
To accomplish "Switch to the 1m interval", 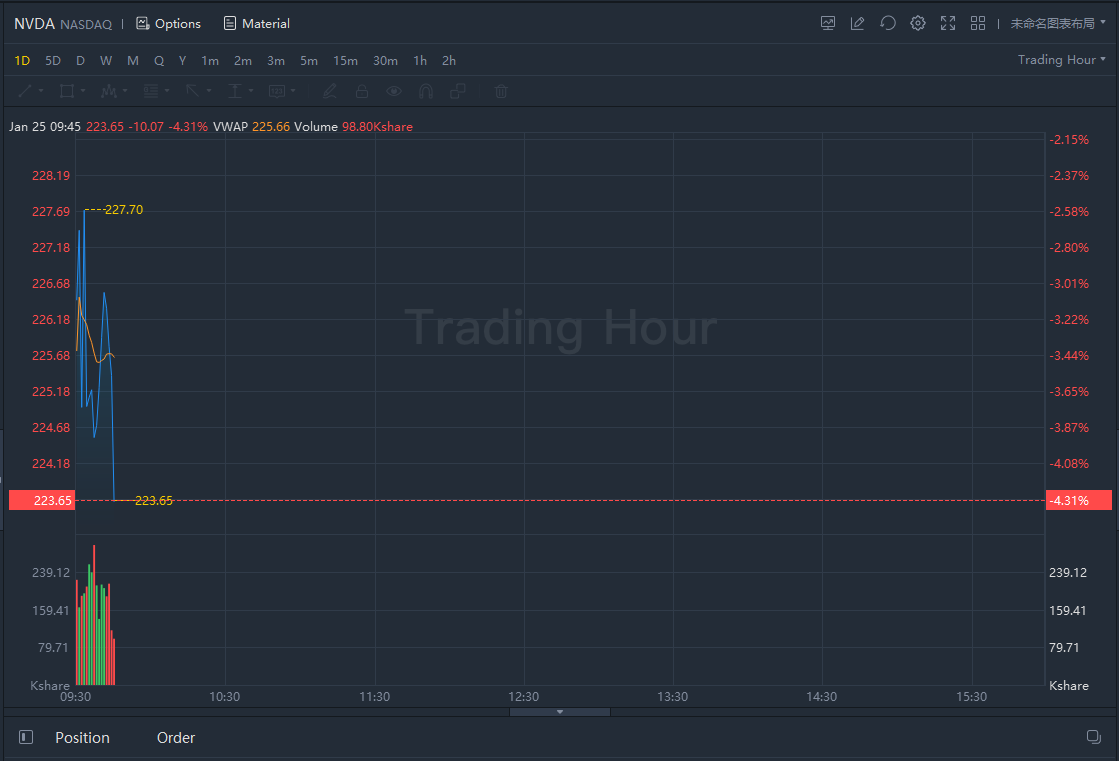I will 210,61.
